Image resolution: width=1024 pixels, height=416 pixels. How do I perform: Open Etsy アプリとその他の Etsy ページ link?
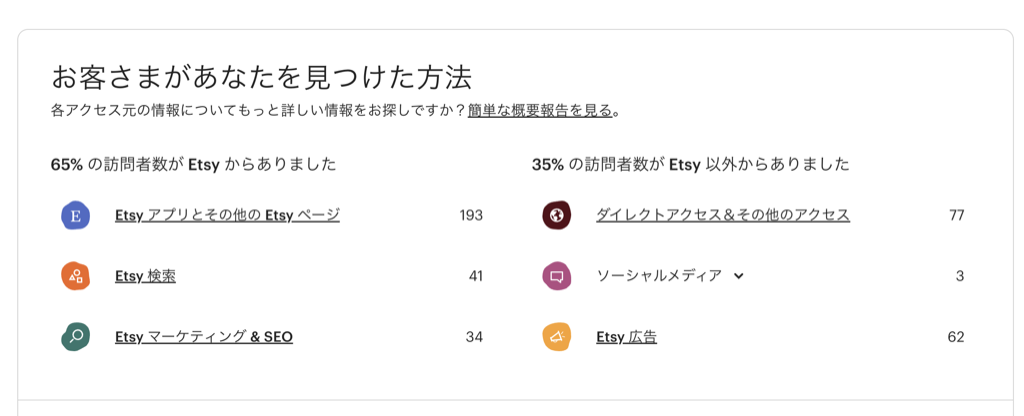point(227,214)
